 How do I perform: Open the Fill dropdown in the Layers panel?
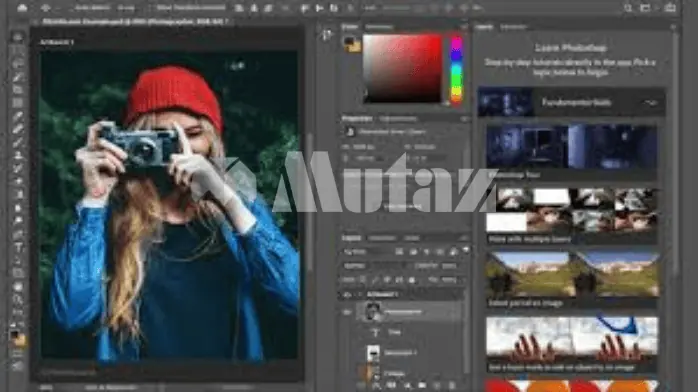449,280
